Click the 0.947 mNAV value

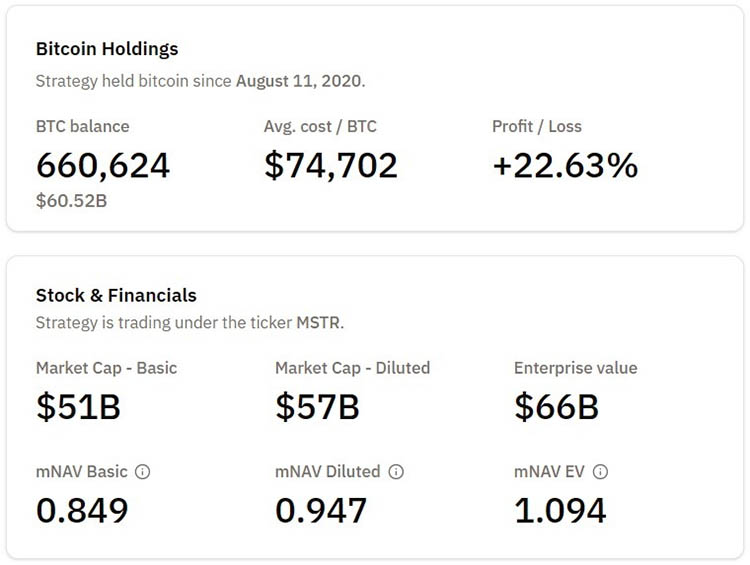(x=321, y=510)
